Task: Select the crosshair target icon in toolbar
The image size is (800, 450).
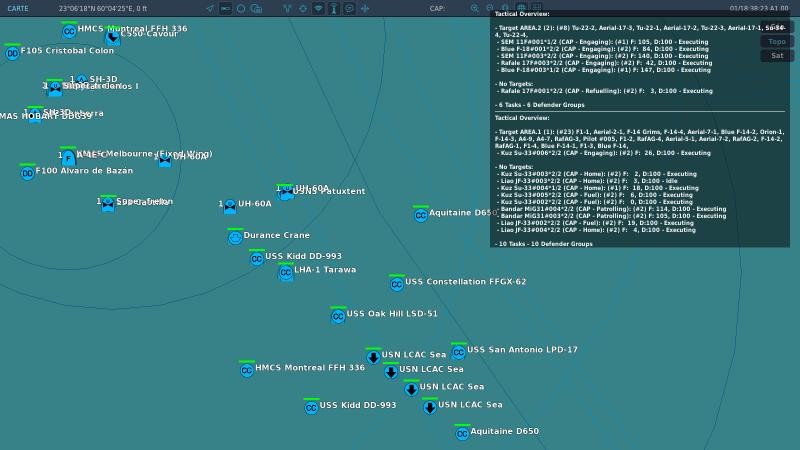Action: 303,8
